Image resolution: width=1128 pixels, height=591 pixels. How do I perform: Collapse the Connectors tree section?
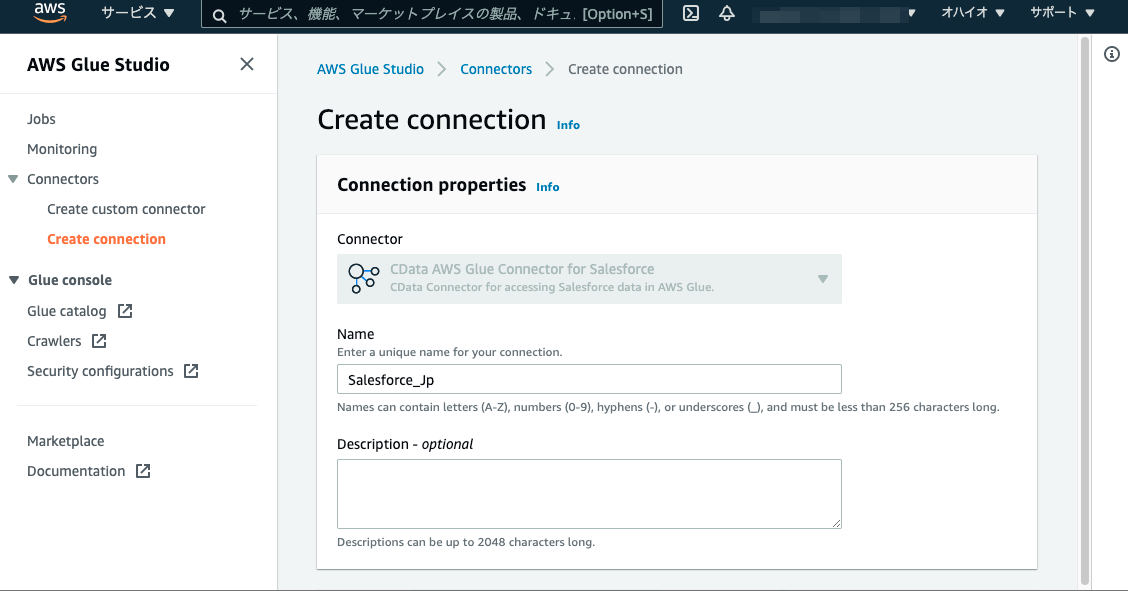point(13,179)
